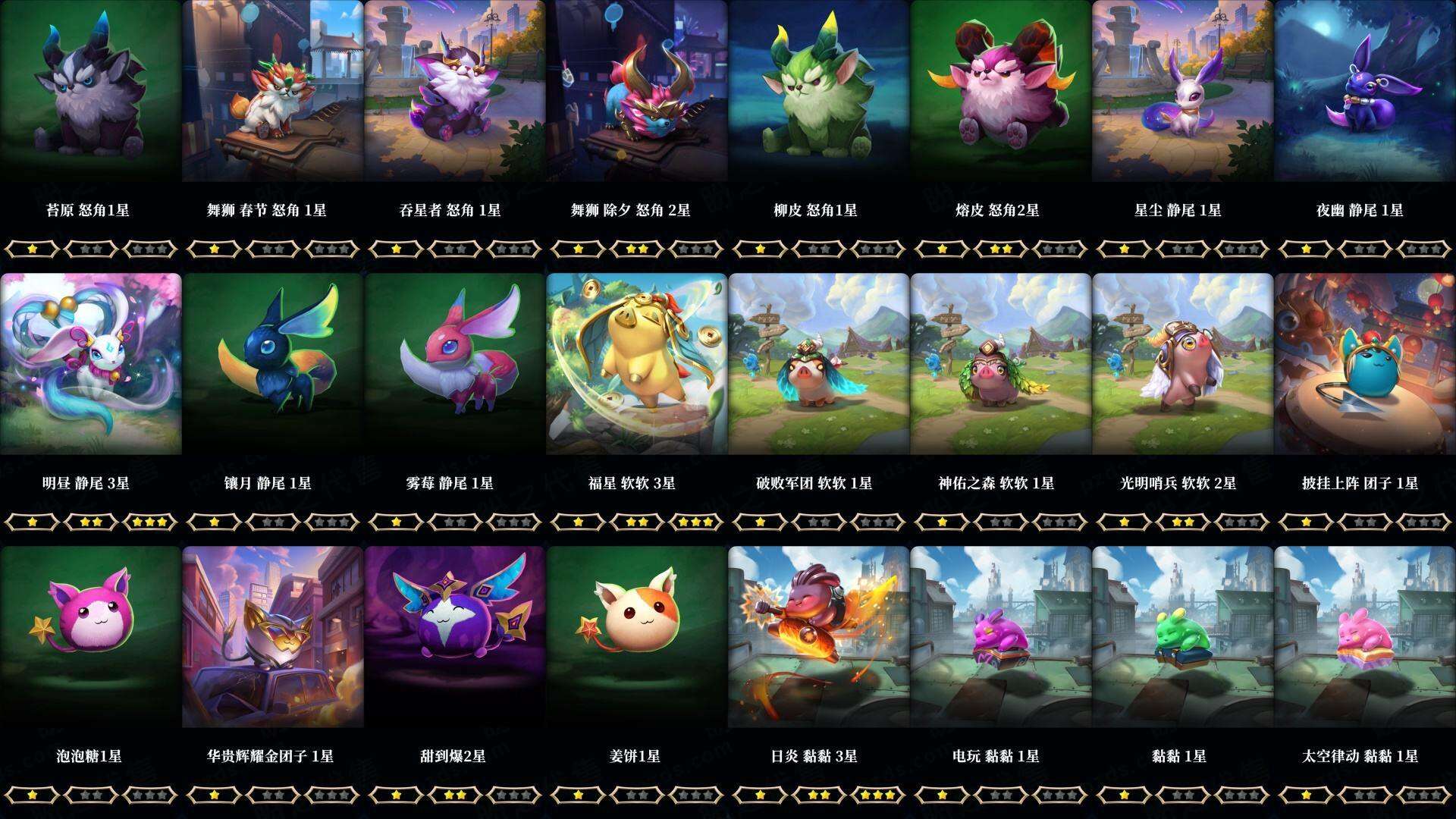Screen dimensions: 1456x819
Task: Pick the two-star badge under 光明哨兵 软软
Action: (x=1183, y=522)
